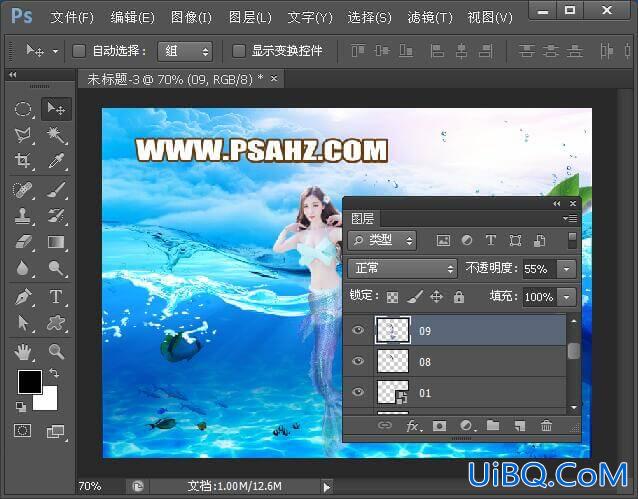Open the Image menu

click(191, 18)
